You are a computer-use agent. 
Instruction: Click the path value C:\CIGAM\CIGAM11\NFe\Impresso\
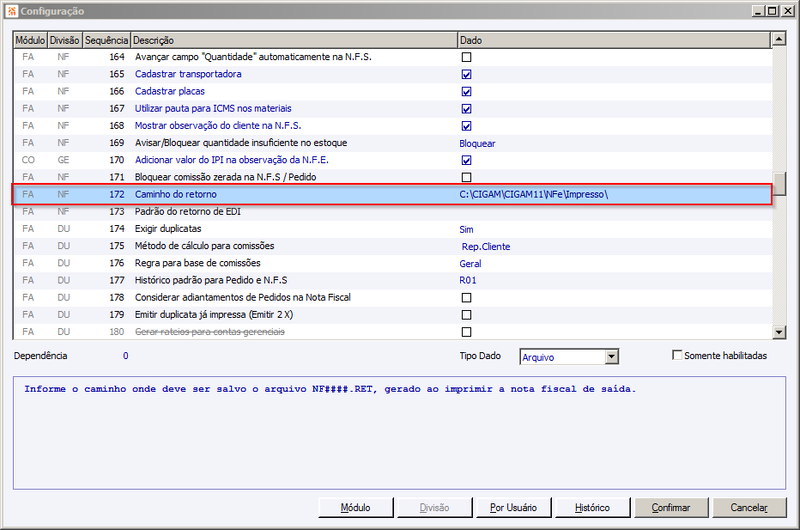coord(533,194)
